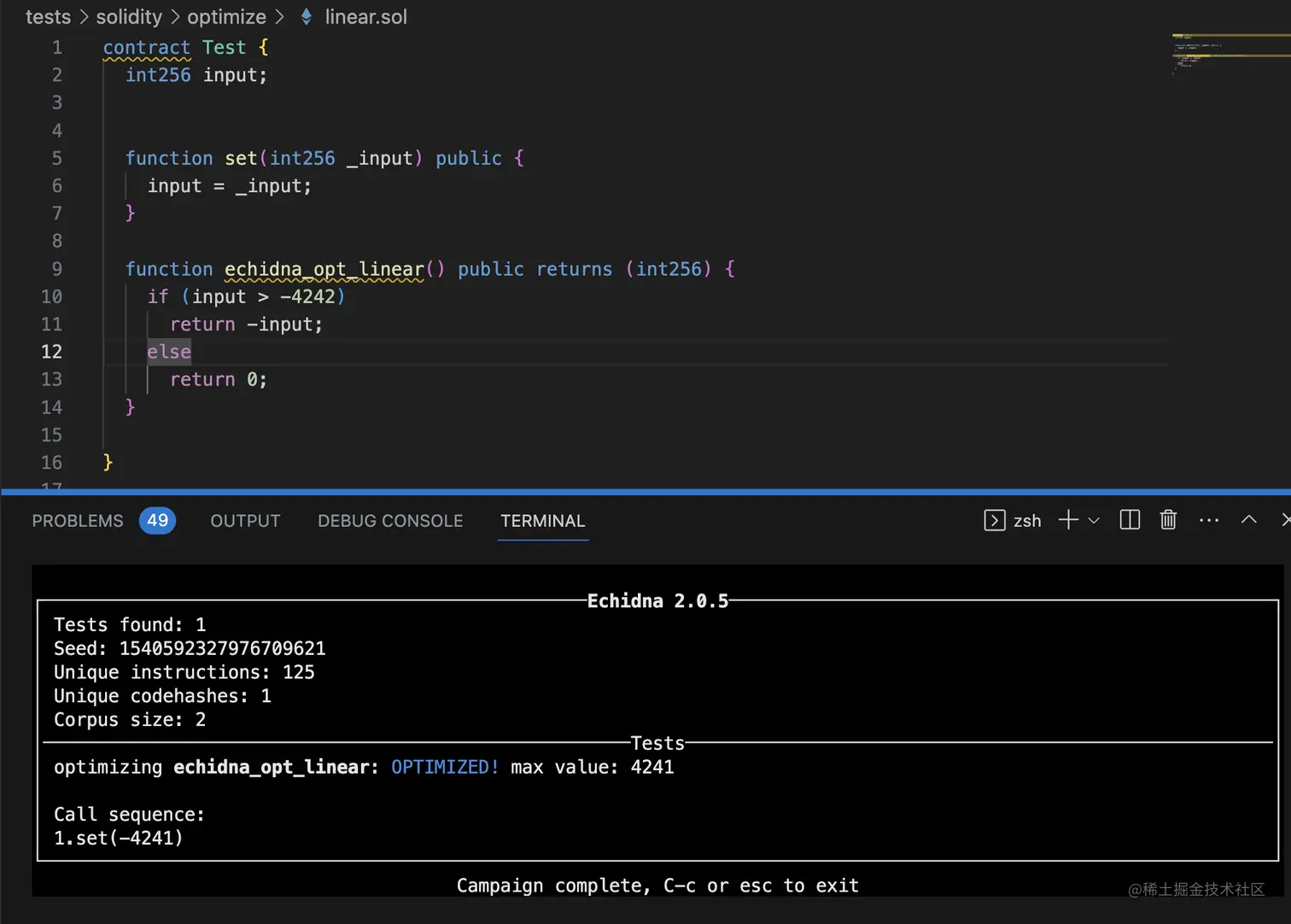Click 'Unique instructions: 125' line
Image resolution: width=1291 pixels, height=924 pixels.
[x=184, y=672]
